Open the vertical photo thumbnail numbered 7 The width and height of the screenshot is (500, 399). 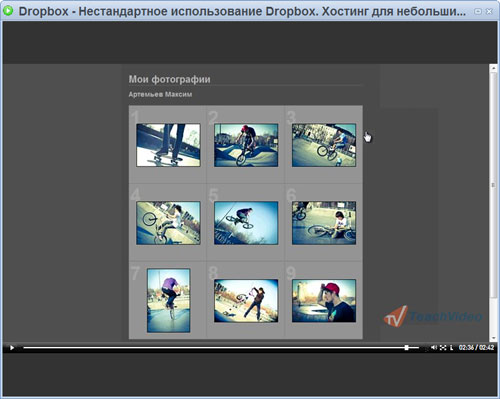[x=169, y=300]
